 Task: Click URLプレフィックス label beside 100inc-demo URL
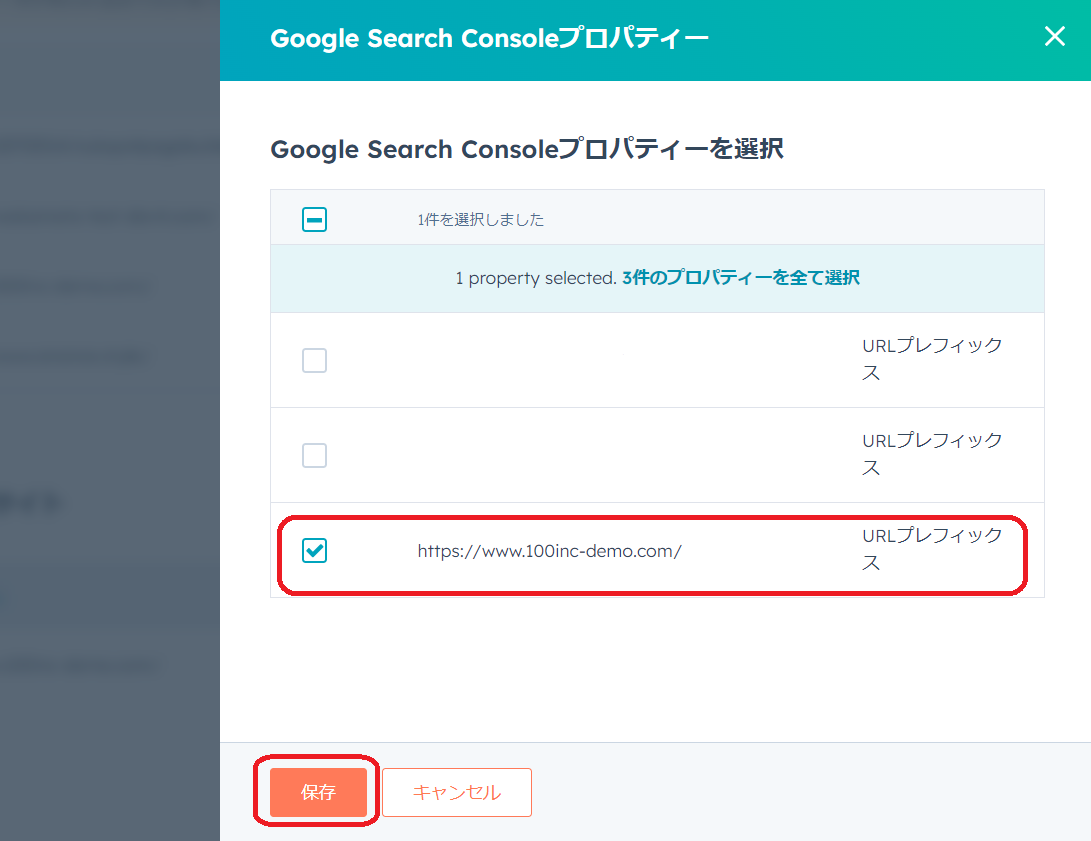click(932, 550)
